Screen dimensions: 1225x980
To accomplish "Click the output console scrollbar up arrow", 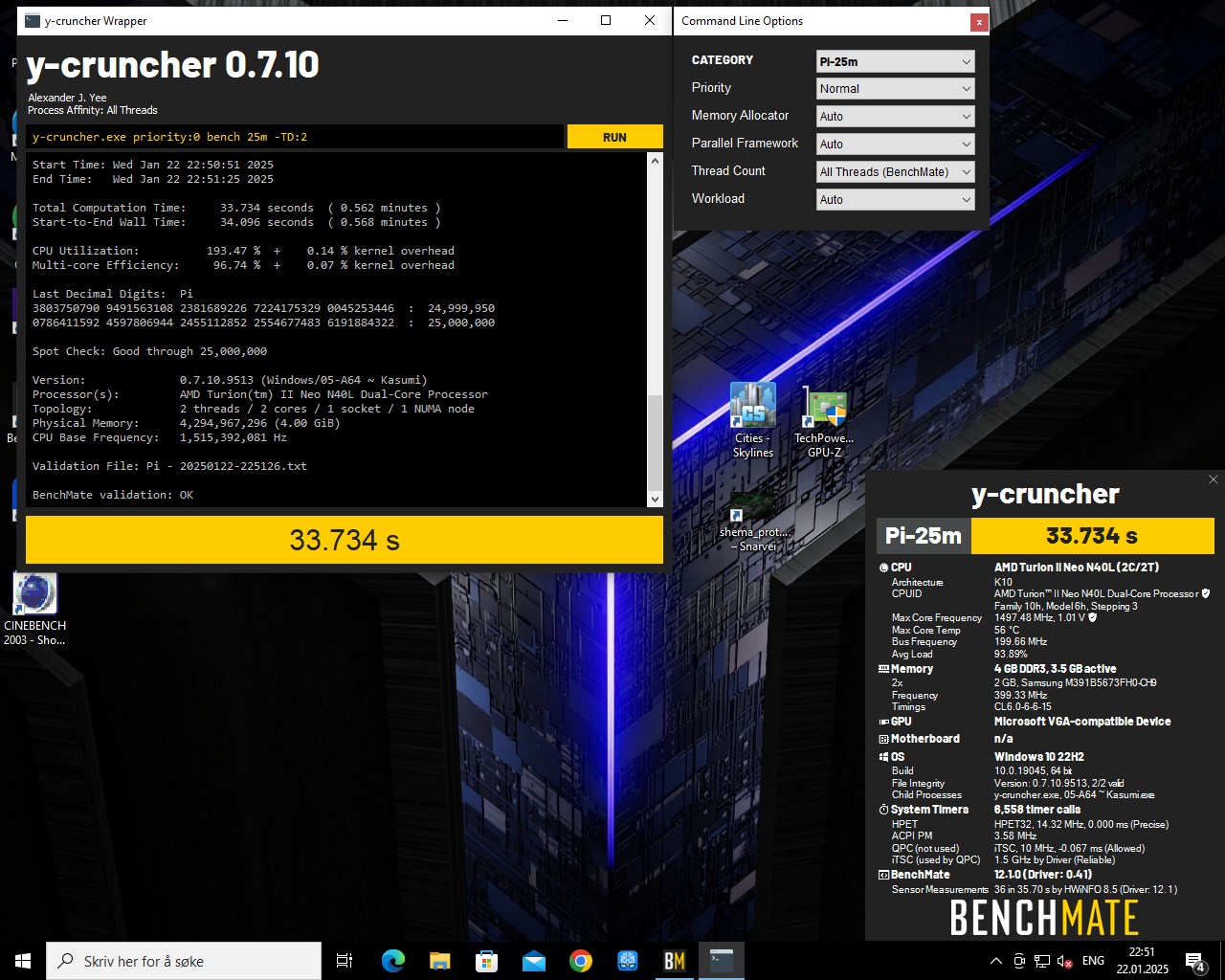I will coord(655,161).
